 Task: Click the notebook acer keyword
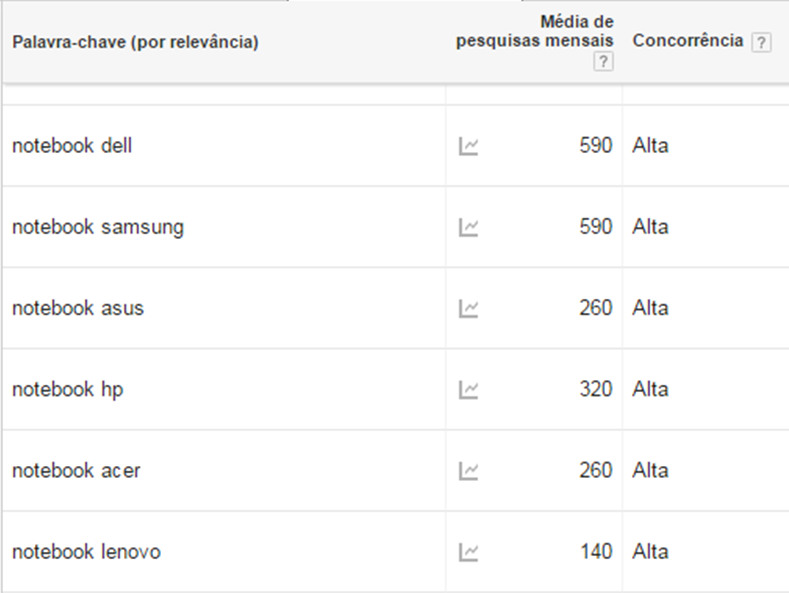pos(76,470)
